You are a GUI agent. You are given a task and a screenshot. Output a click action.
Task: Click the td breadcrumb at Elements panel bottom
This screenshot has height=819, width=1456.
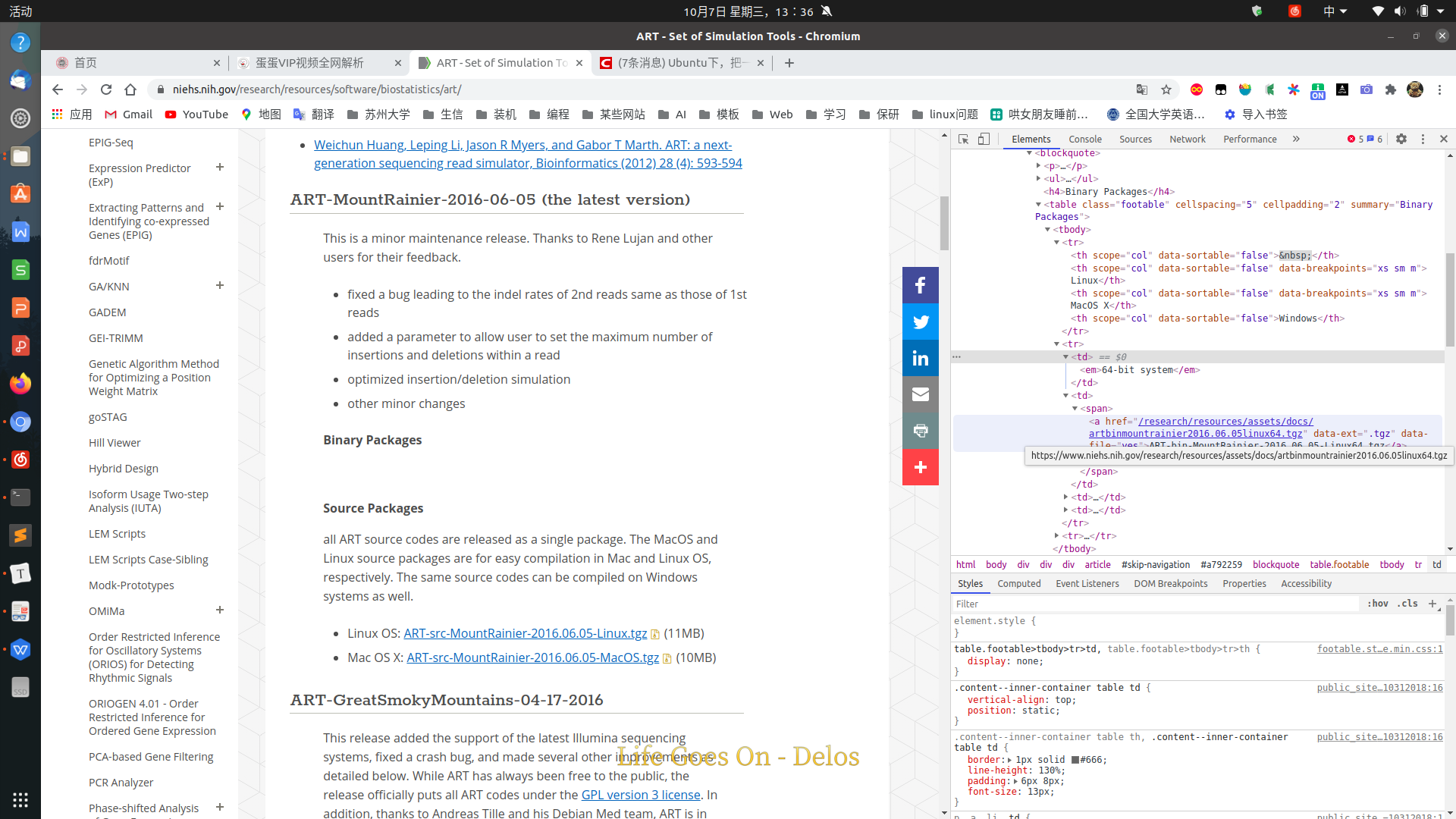tap(1437, 564)
